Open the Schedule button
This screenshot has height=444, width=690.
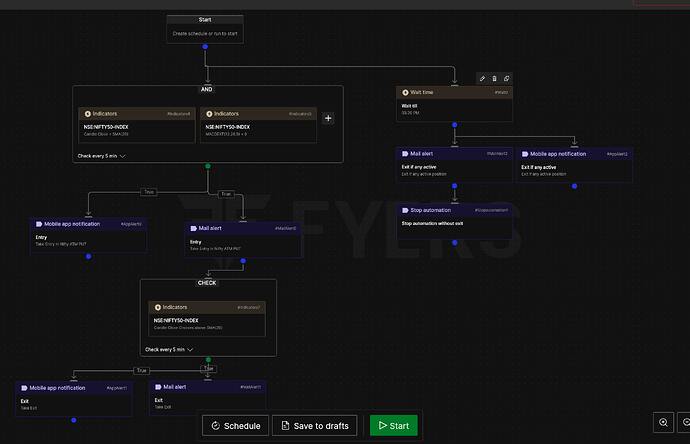click(x=235, y=426)
